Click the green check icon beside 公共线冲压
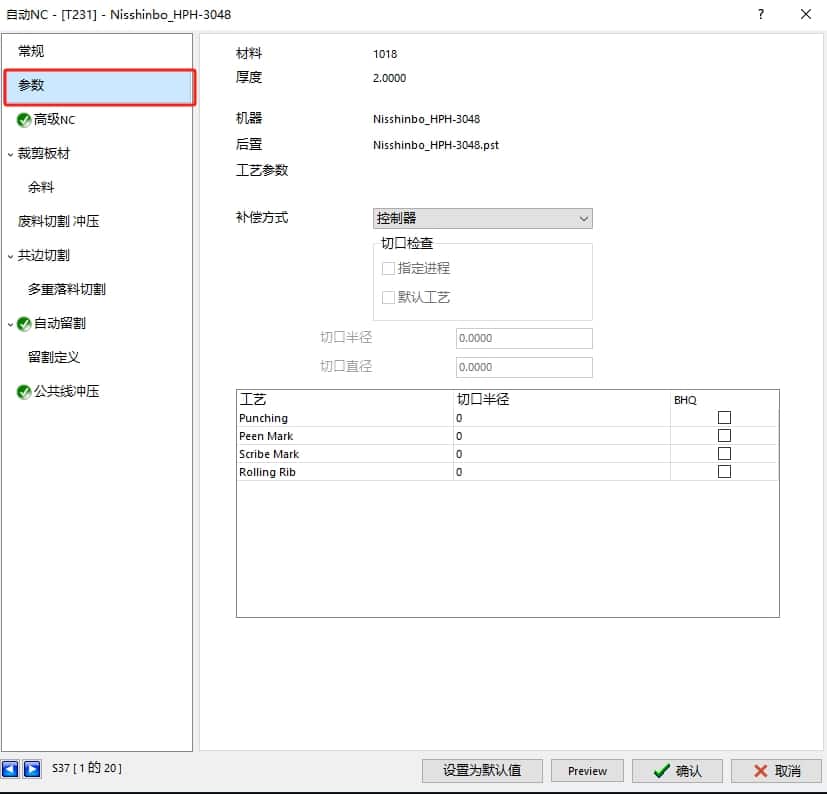Image resolution: width=827 pixels, height=794 pixels. [24, 392]
